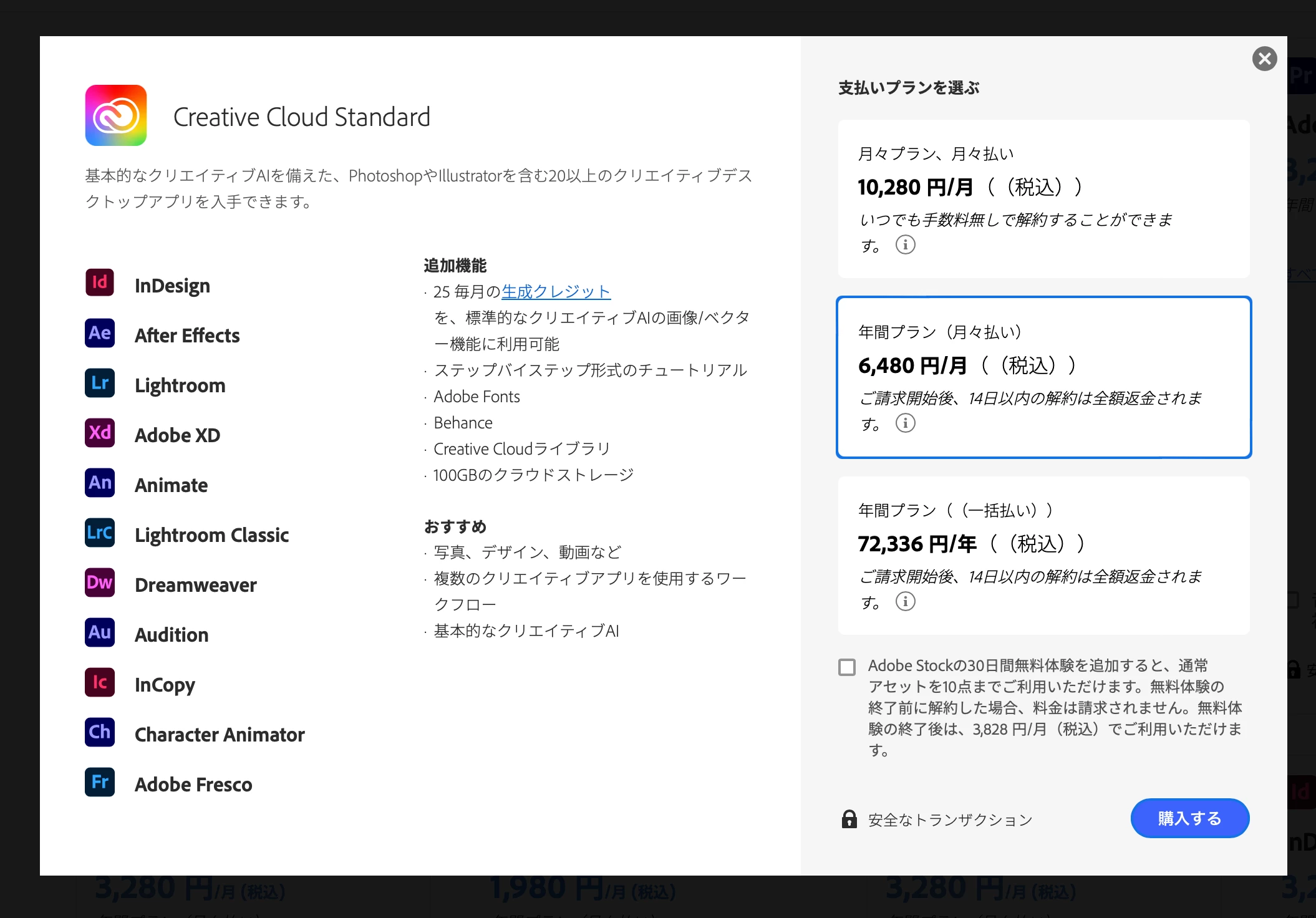Click the Lightroom app icon
The height and width of the screenshot is (918, 1316).
(100, 383)
